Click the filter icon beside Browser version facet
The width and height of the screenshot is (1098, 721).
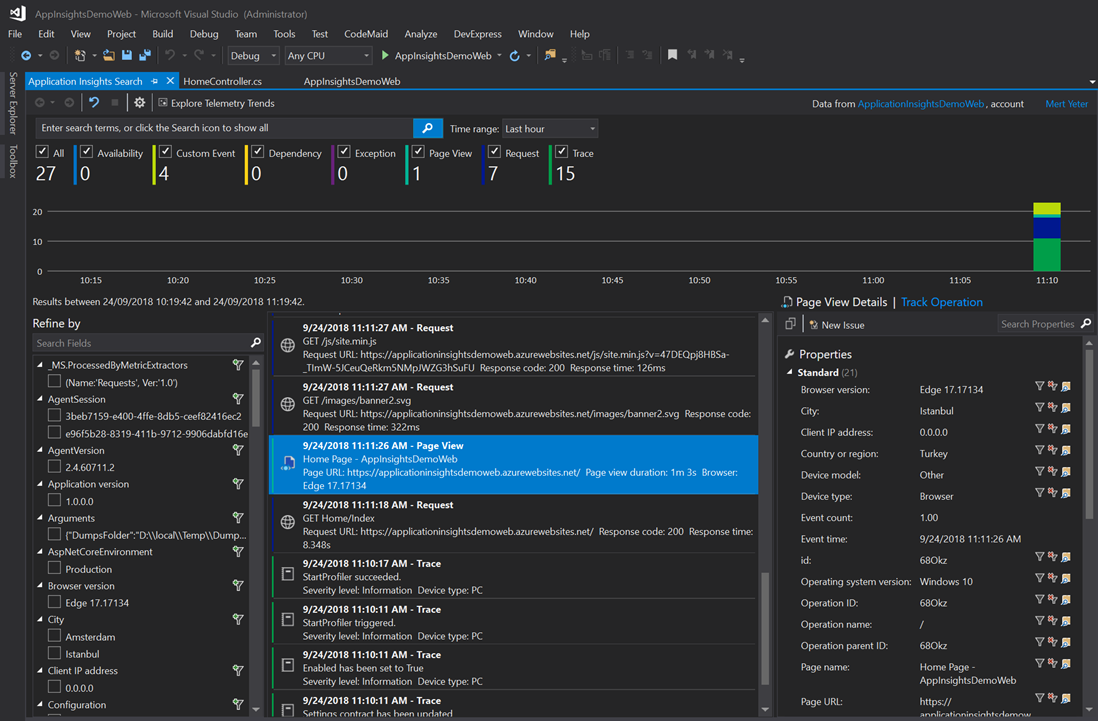[238, 585]
